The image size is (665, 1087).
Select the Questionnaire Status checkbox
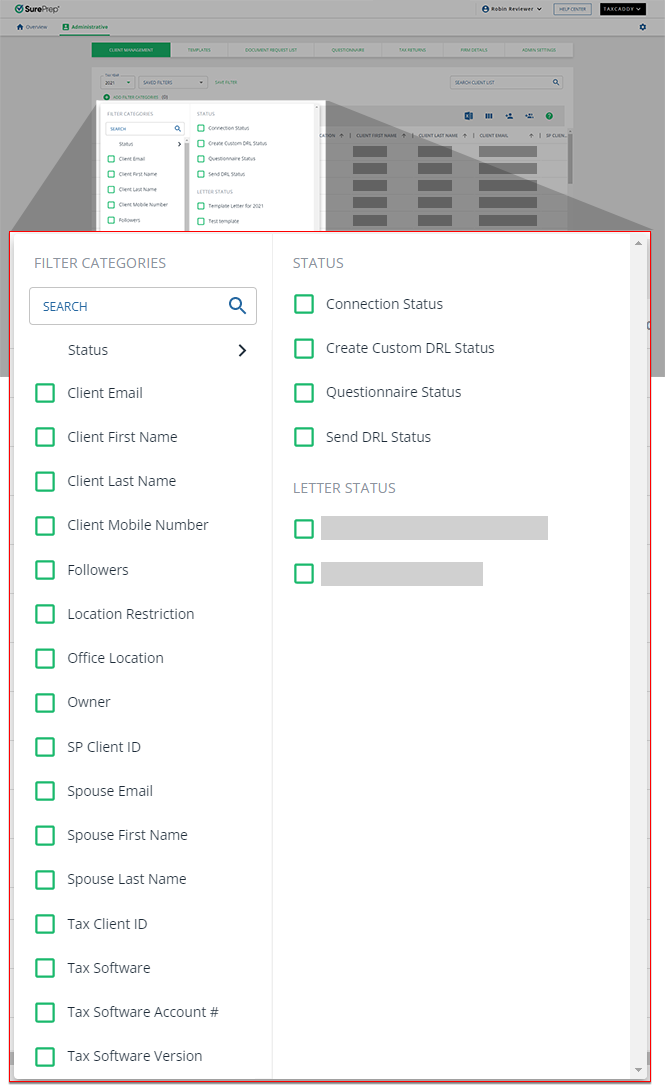pyautogui.click(x=304, y=392)
